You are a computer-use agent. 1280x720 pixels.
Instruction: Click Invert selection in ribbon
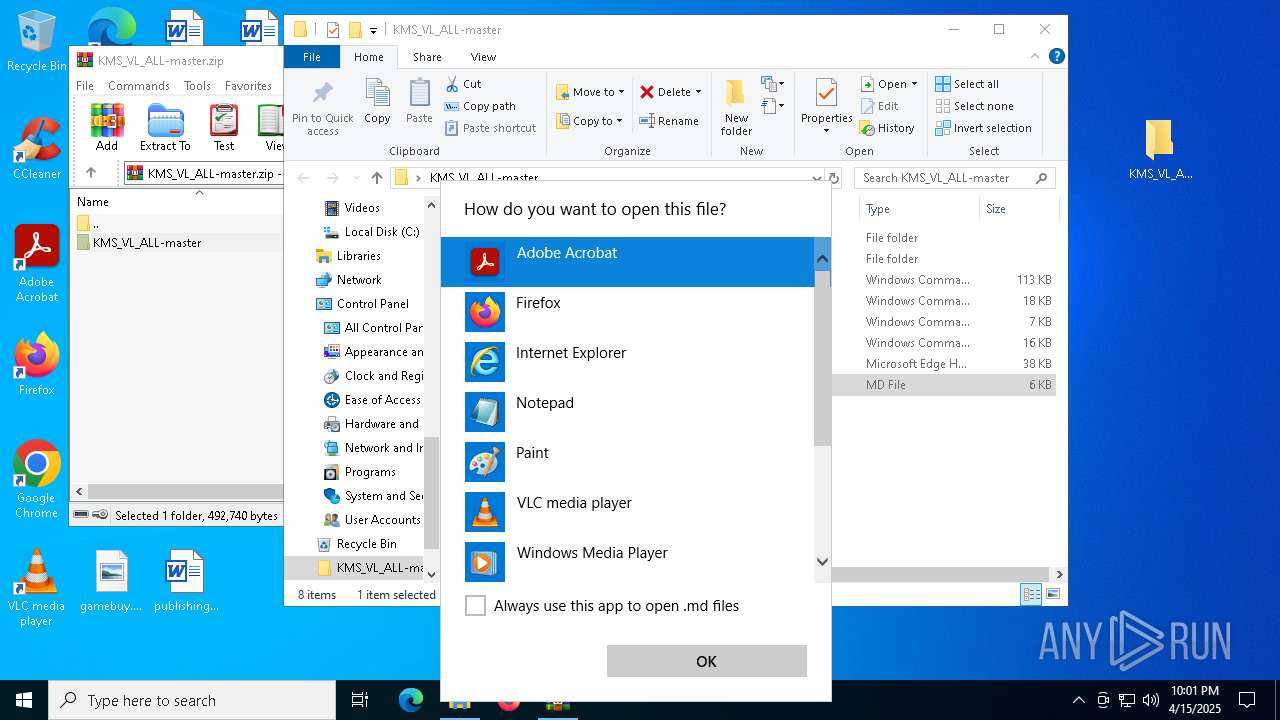(x=983, y=128)
